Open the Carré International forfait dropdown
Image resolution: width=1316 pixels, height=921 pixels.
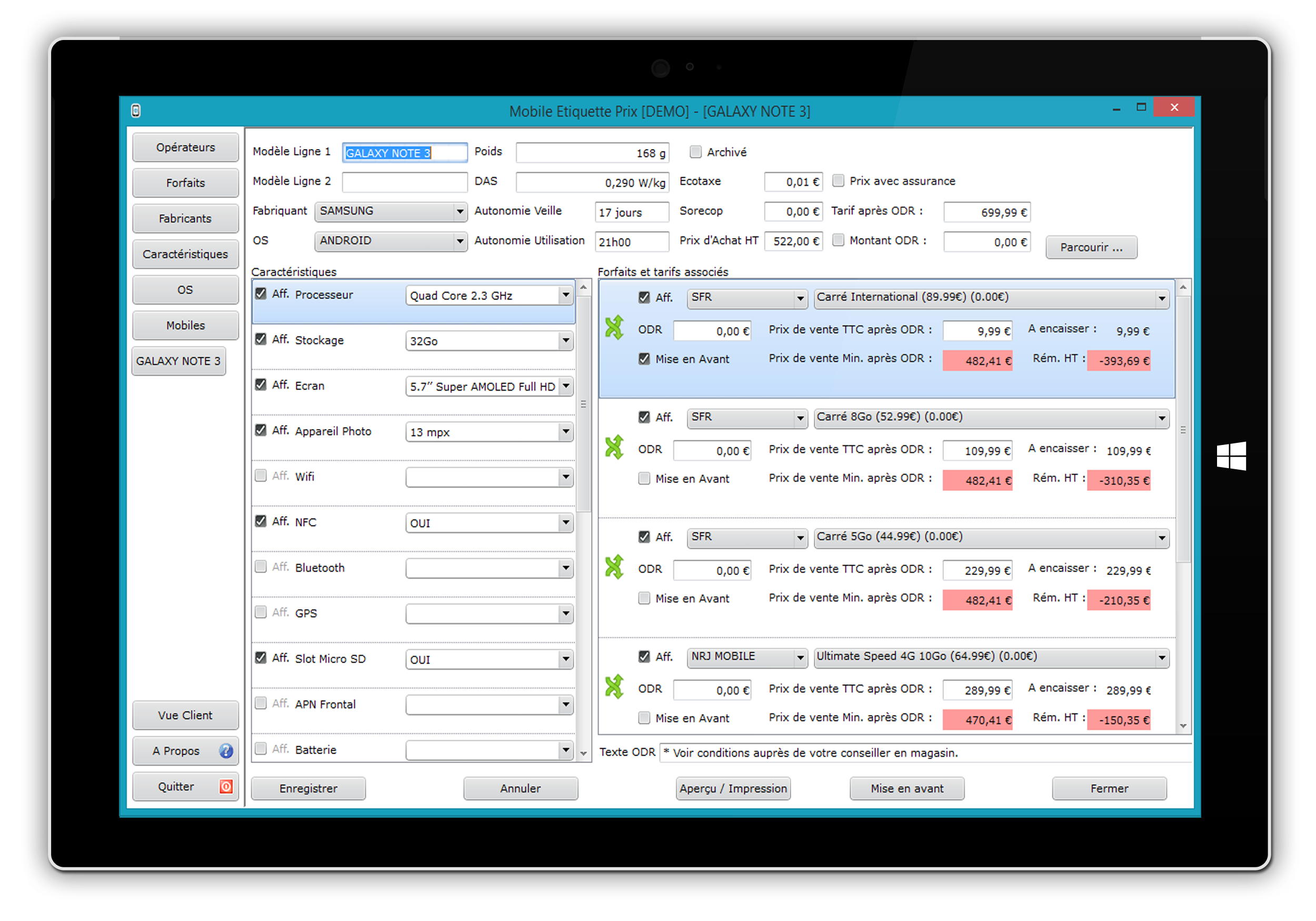click(1161, 298)
